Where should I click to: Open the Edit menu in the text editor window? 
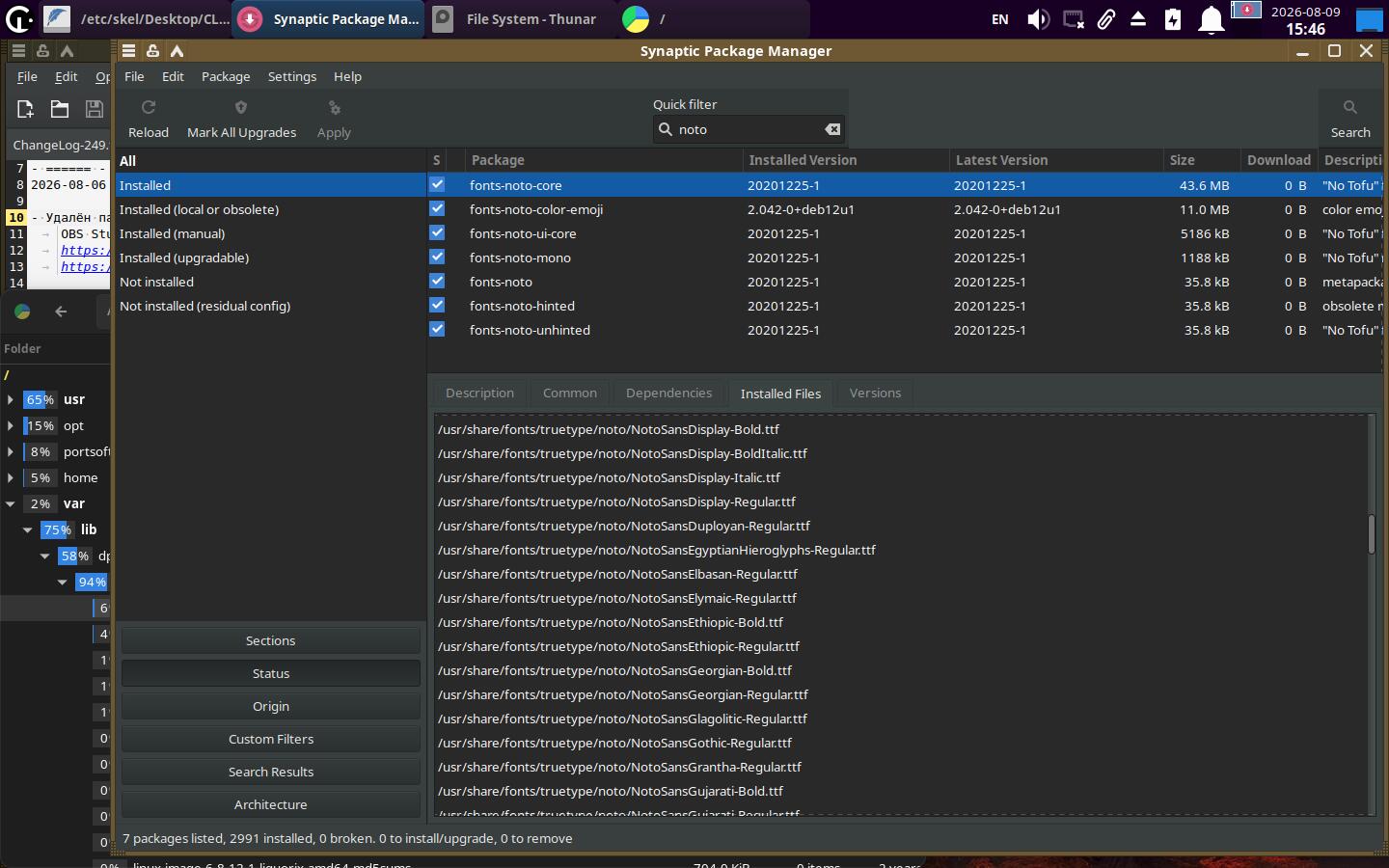(66, 76)
